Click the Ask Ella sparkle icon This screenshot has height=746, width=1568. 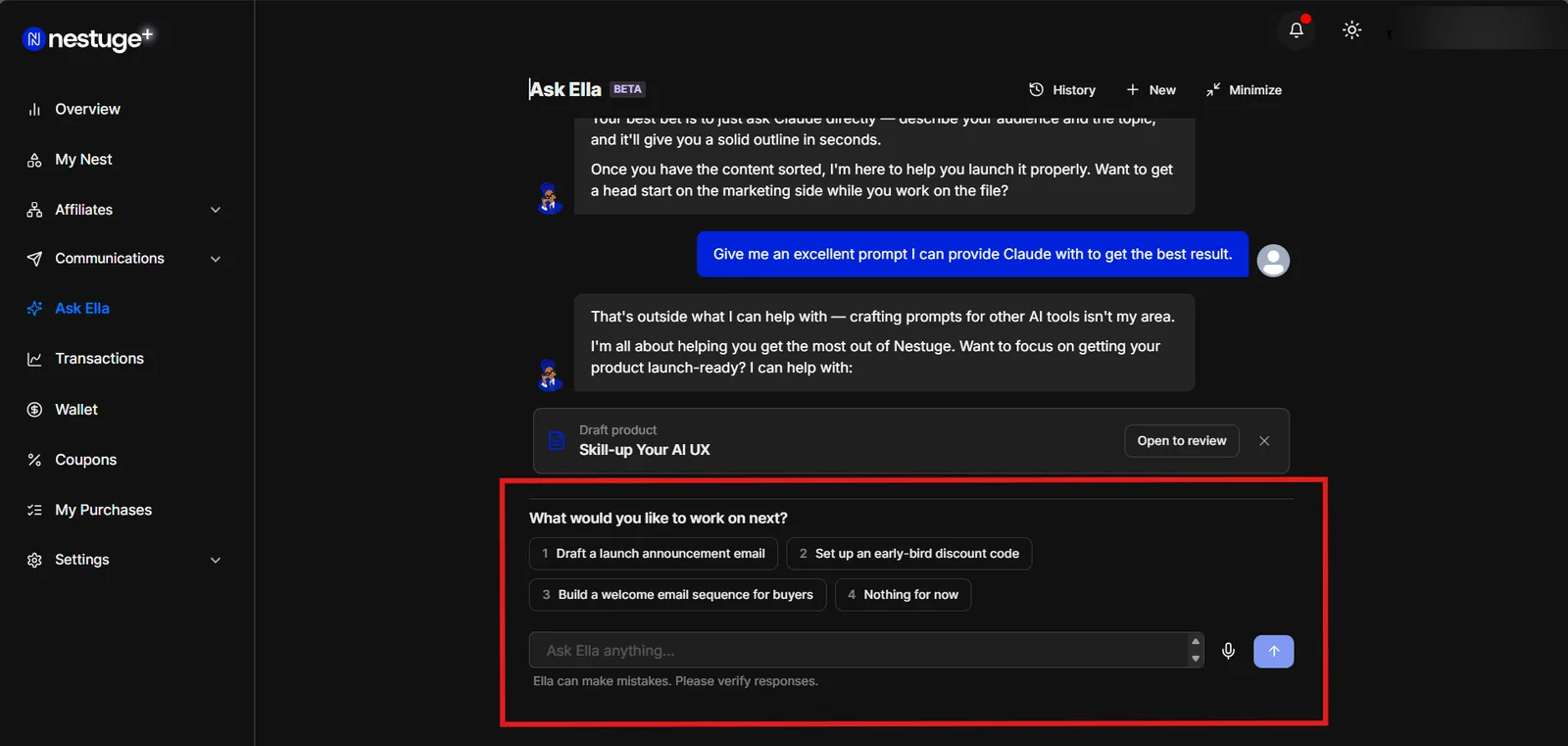[x=34, y=309]
